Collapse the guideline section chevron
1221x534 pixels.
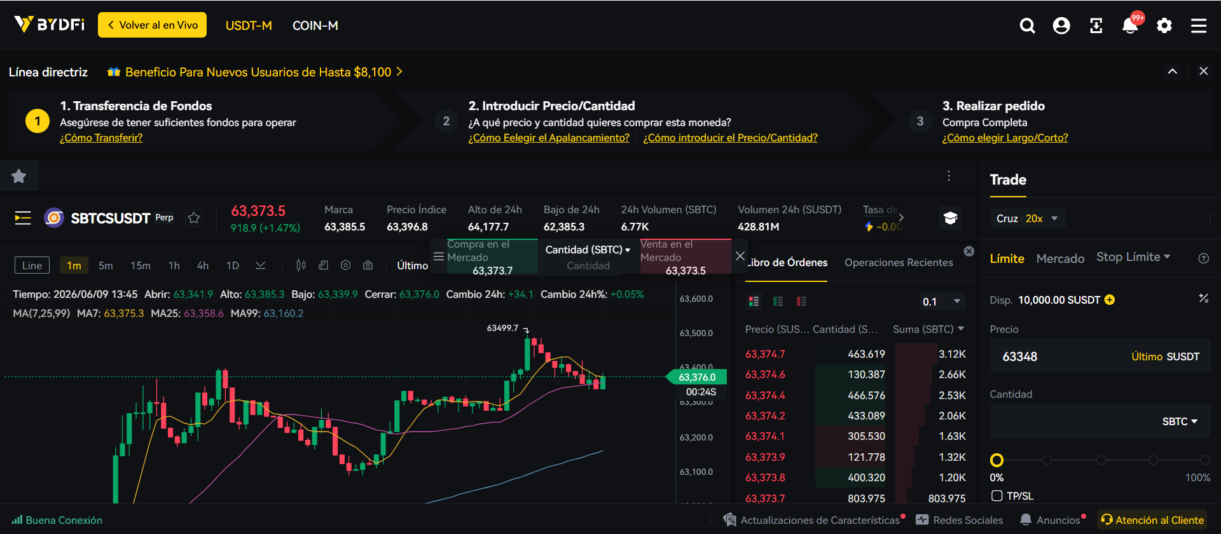(1172, 71)
